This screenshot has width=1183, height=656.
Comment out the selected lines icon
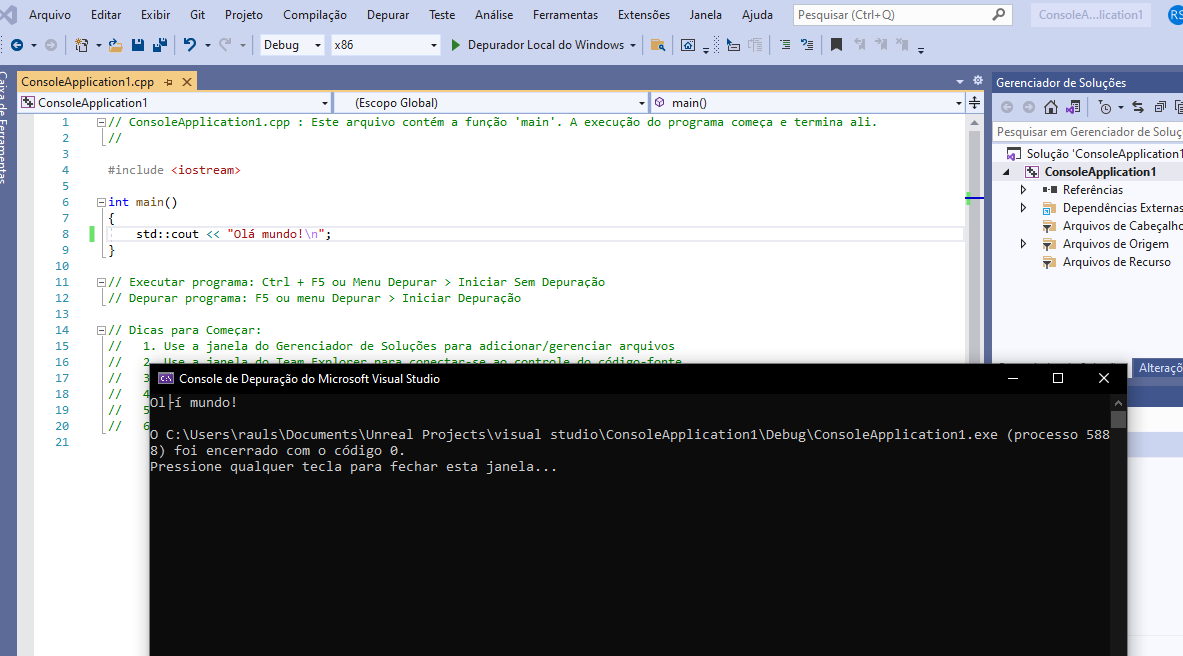click(785, 45)
